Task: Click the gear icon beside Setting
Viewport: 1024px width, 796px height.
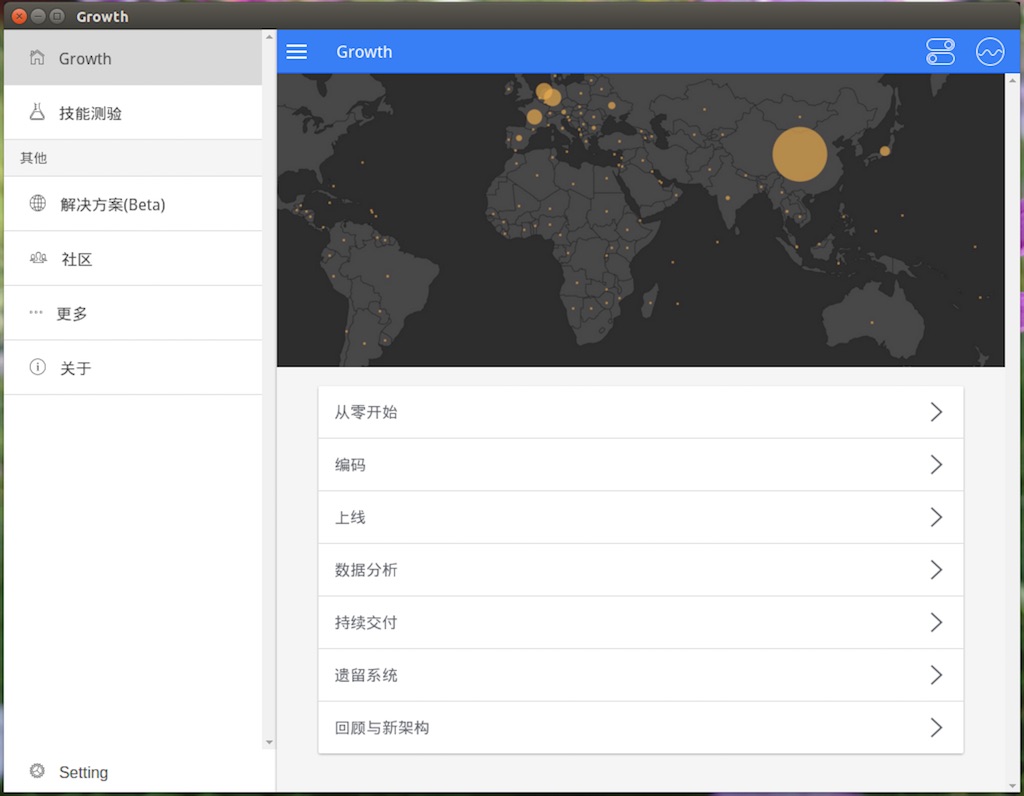Action: coord(37,771)
